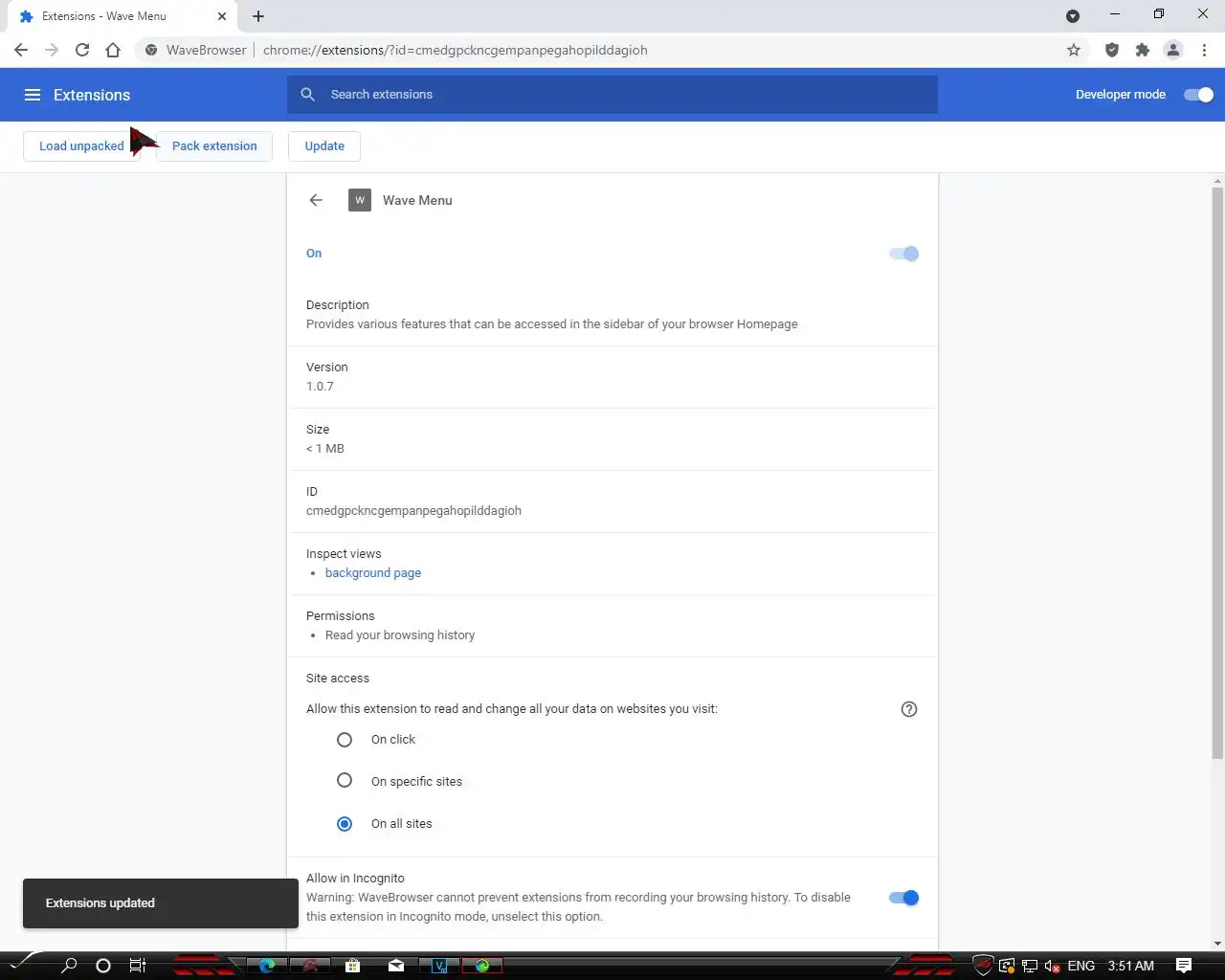Viewport: 1225px width, 980px height.
Task: Click the browser Back button
Action: 21,50
